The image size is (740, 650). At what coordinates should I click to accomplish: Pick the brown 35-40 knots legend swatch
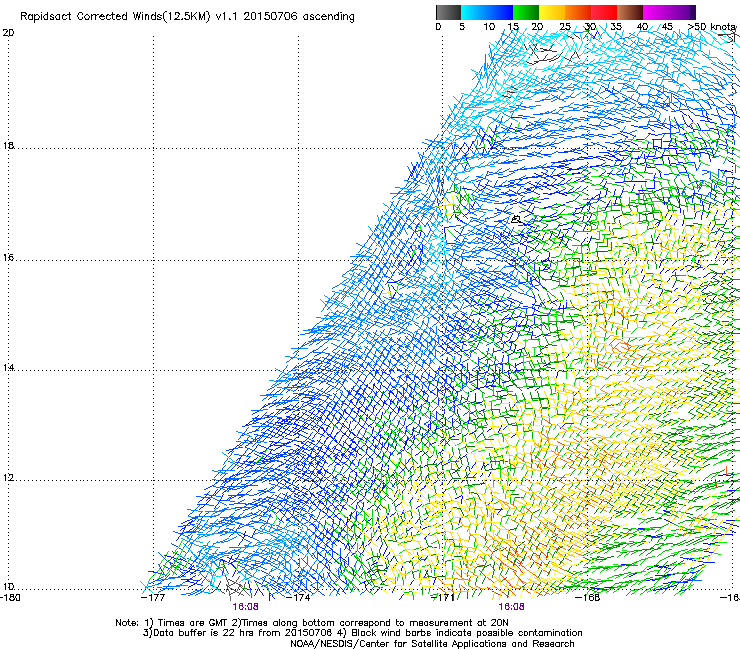630,12
